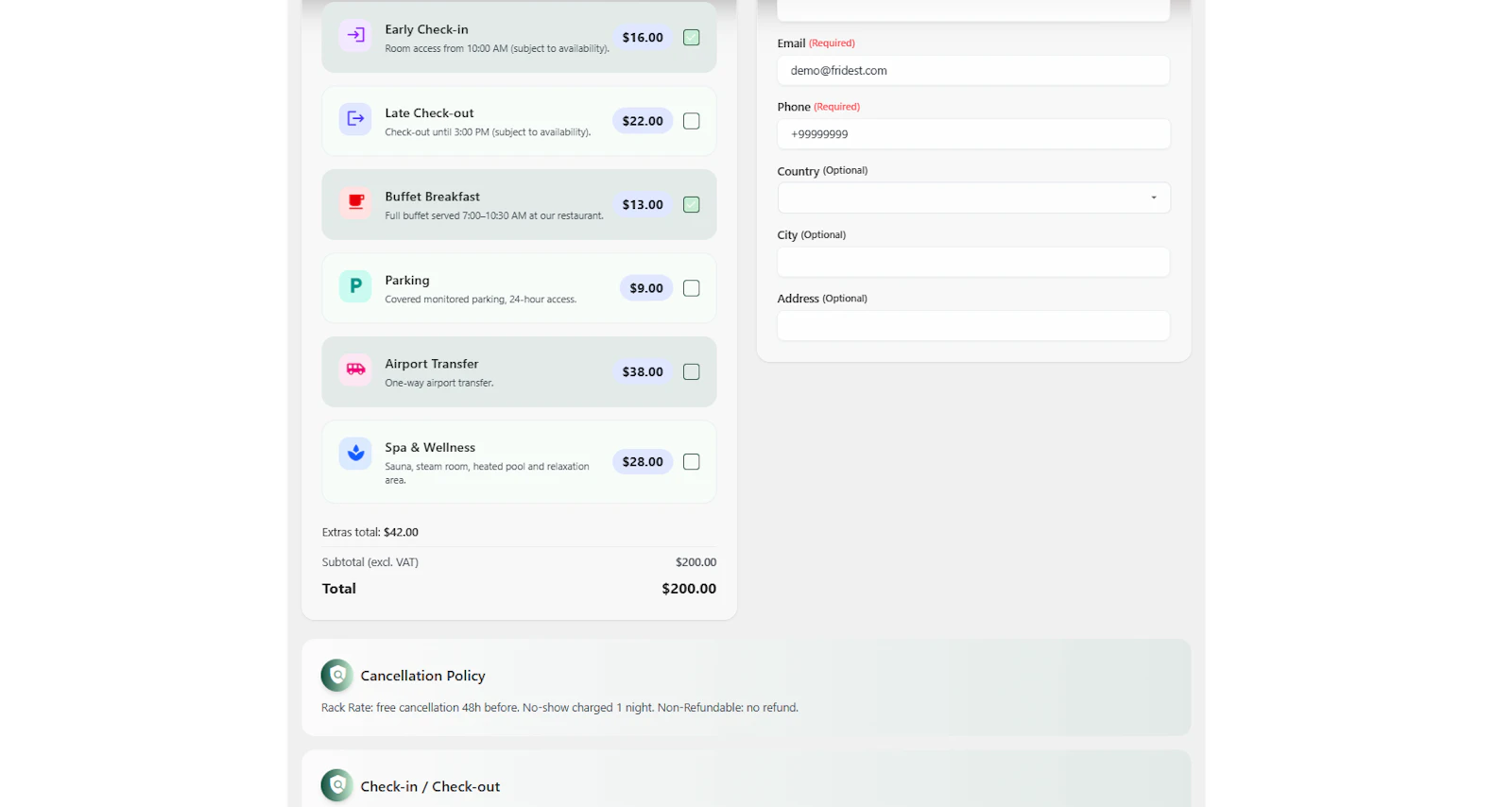Screen dimensions: 1512x807
Task: Click the Buffet Breakfast cup icon
Action: 355,202
